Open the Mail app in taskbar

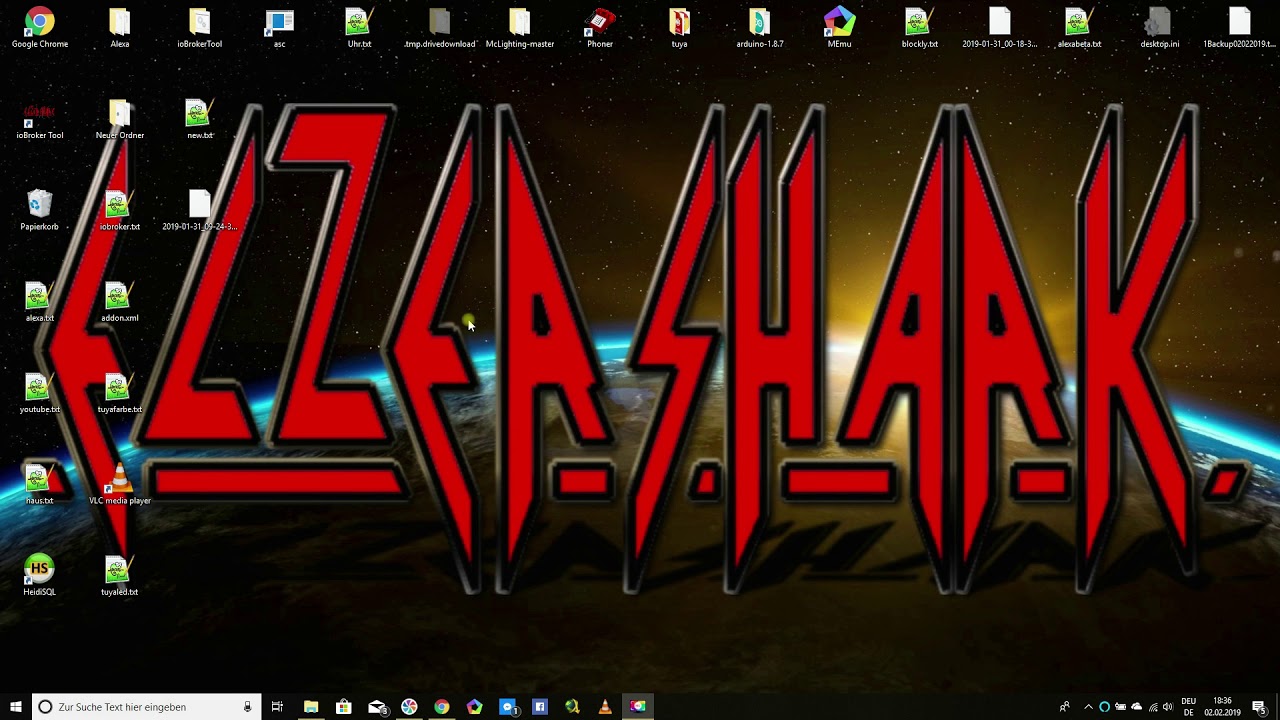click(377, 707)
